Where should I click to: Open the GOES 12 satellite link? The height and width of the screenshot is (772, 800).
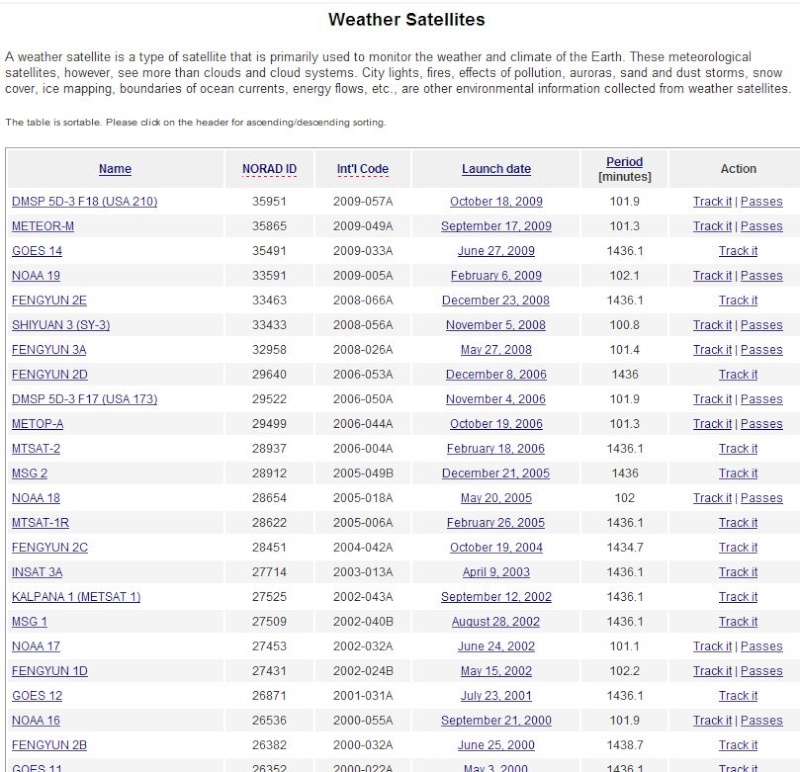click(37, 696)
